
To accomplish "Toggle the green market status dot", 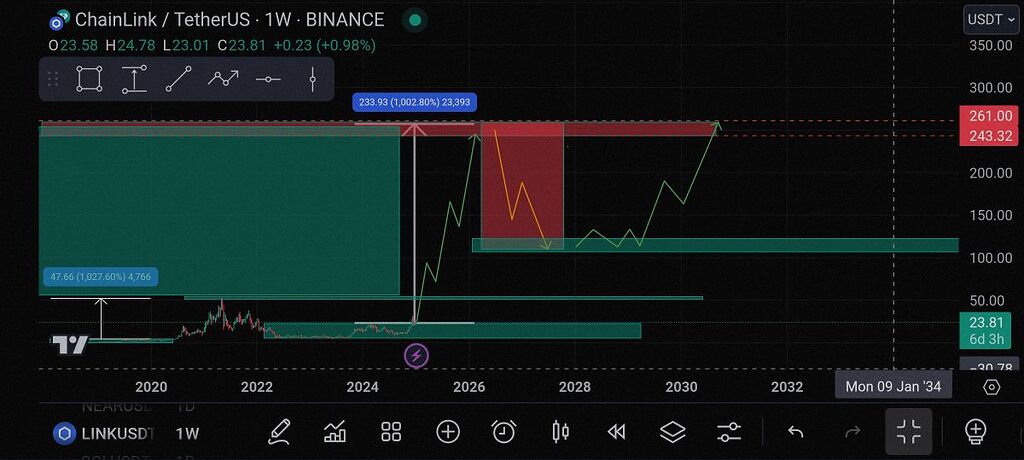I will pos(415,20).
